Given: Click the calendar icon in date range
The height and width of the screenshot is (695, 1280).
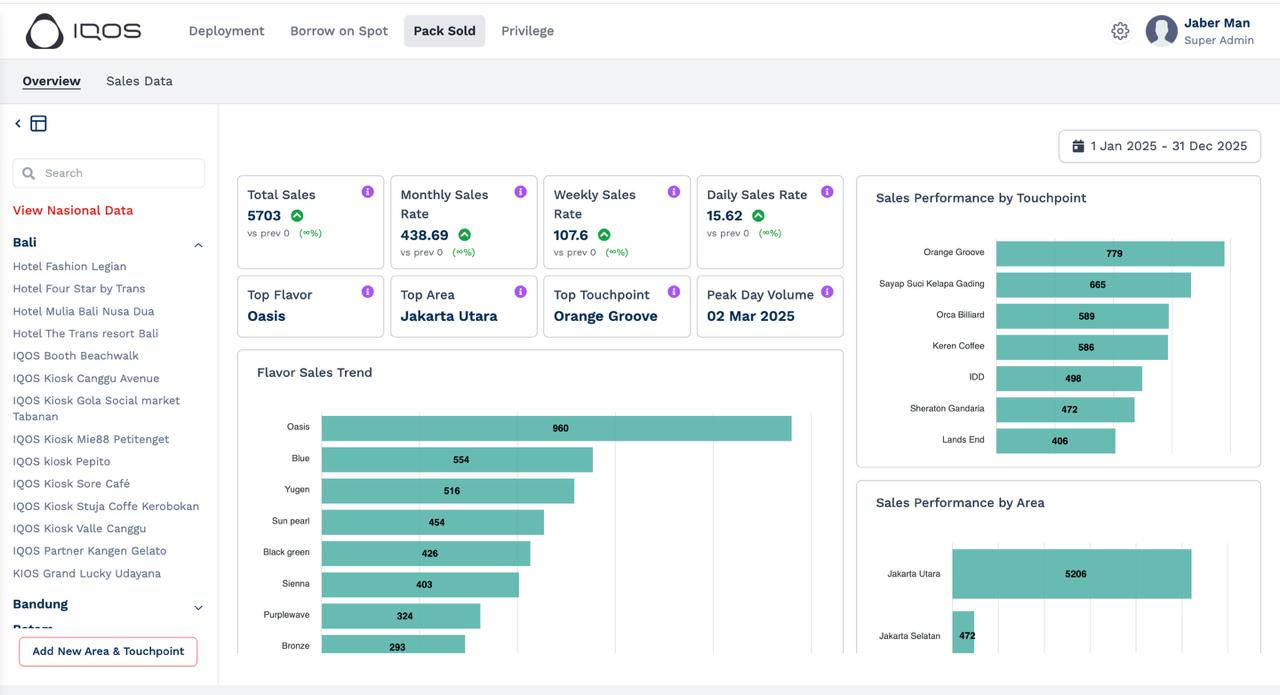Looking at the screenshot, I should coord(1078,146).
